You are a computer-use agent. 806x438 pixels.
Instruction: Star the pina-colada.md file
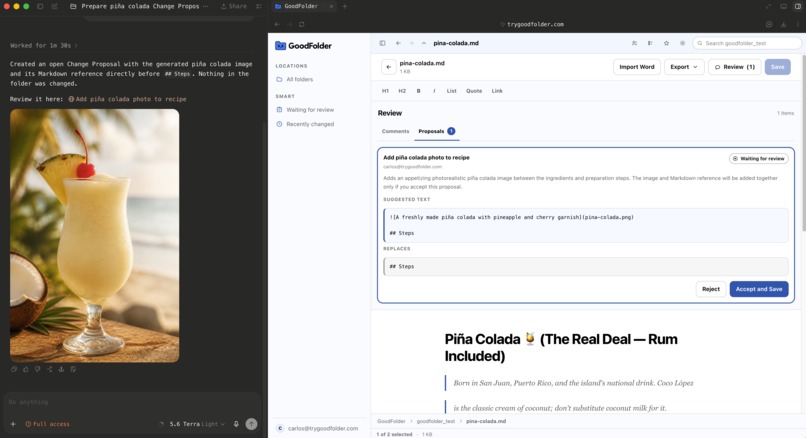tap(666, 43)
